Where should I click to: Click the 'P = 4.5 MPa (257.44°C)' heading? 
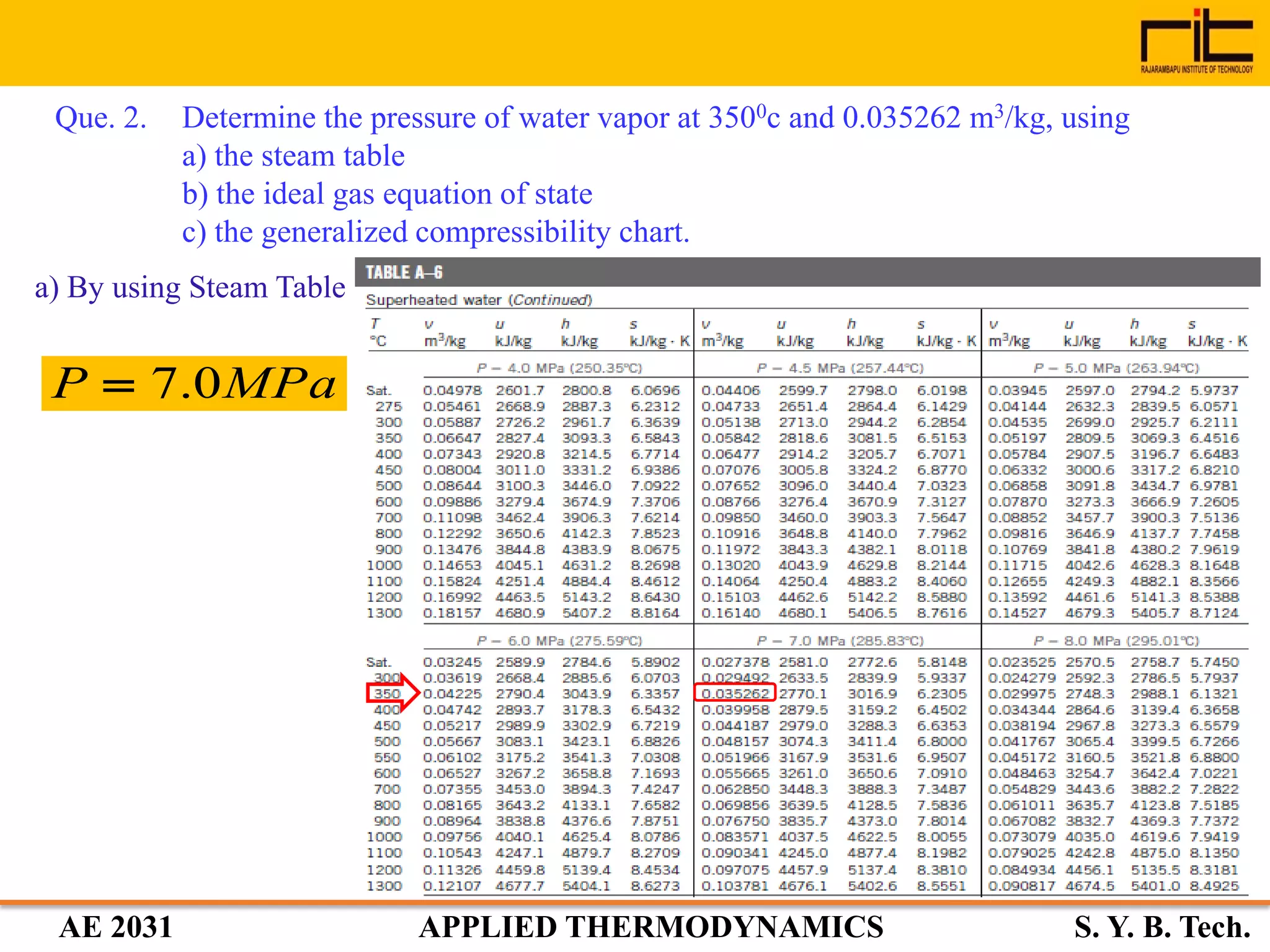click(840, 368)
